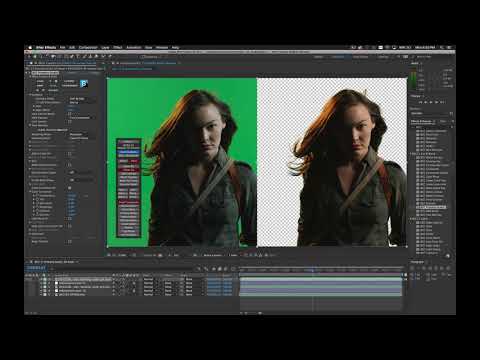The image size is (480, 360).
Task: Open the Audio panel tab
Action: pyautogui.click(x=415, y=63)
